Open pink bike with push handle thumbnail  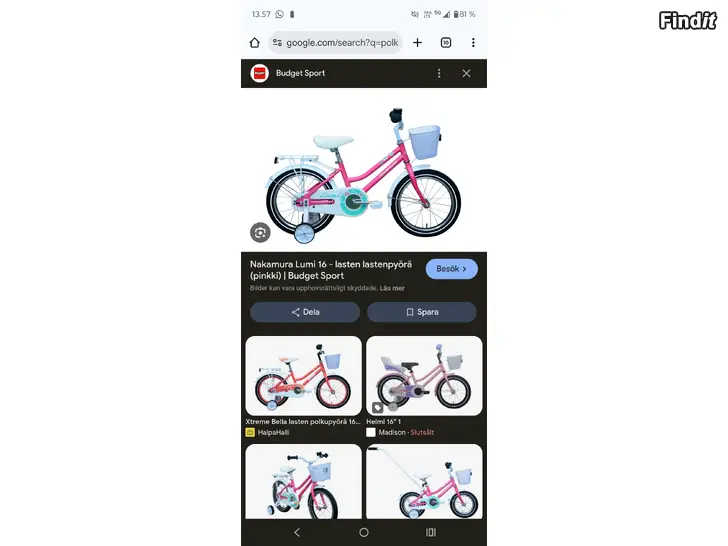[424, 481]
